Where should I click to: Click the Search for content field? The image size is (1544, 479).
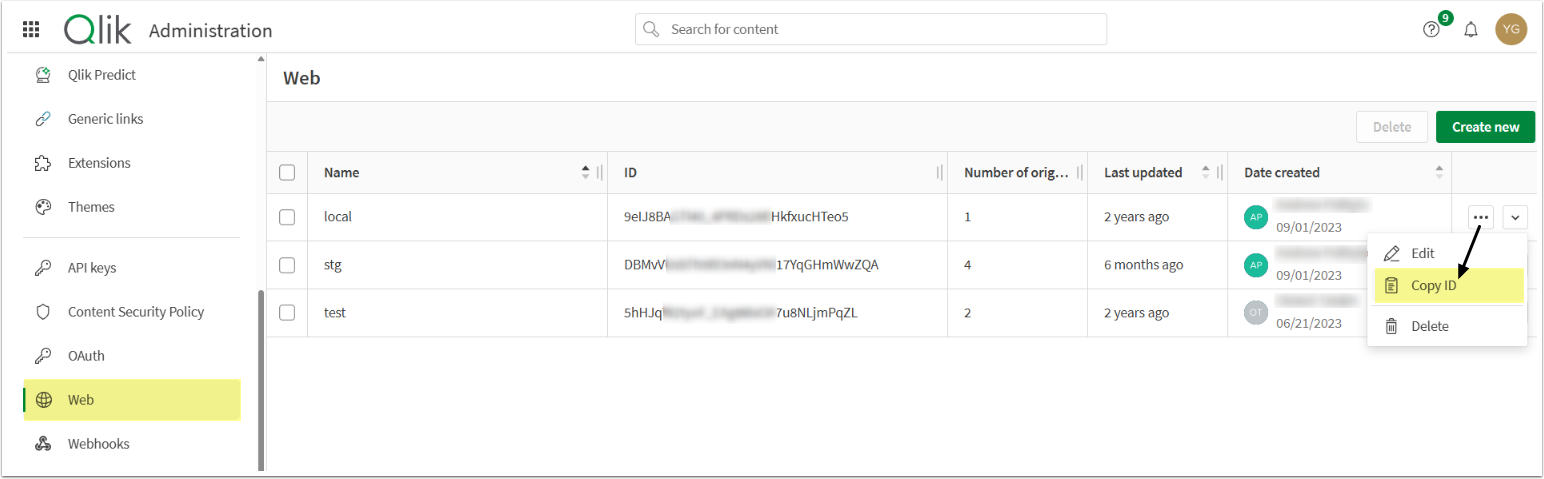[870, 29]
